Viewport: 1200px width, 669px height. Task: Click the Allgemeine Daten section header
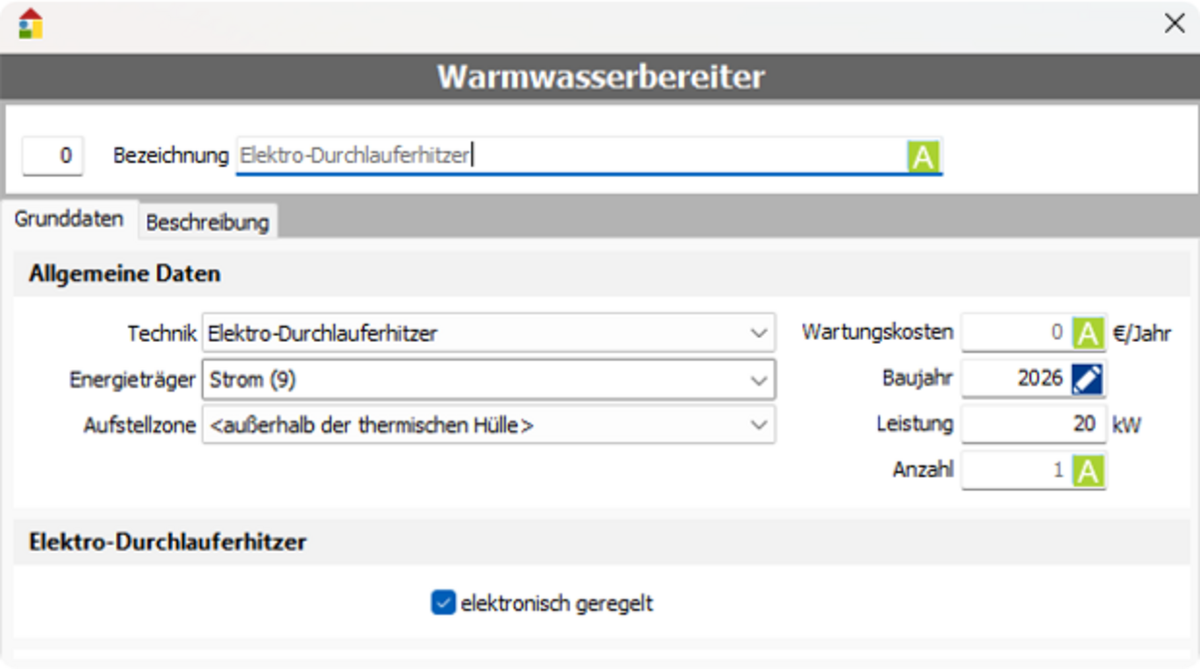coord(125,274)
